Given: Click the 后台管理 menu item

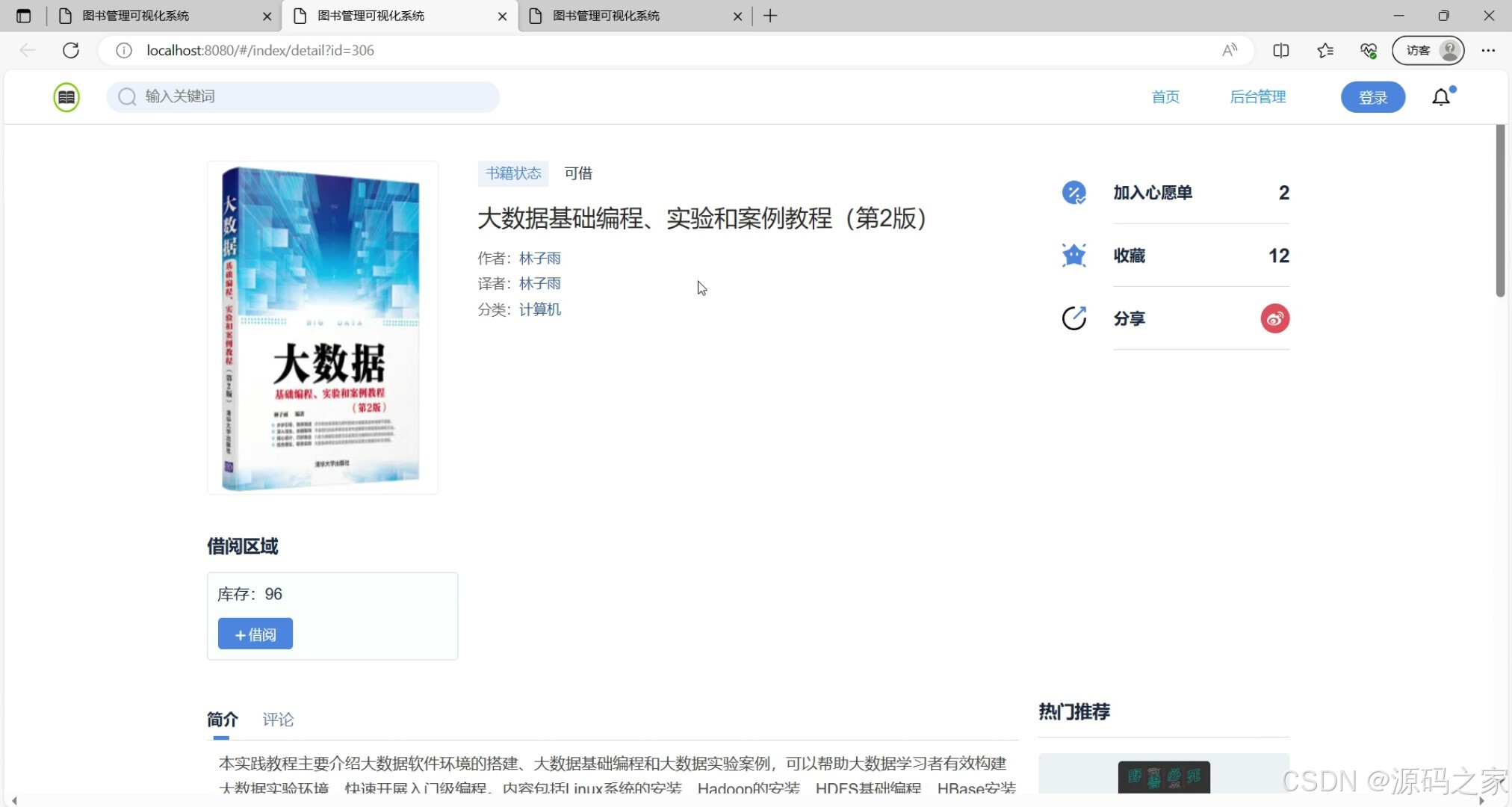Looking at the screenshot, I should click(x=1258, y=96).
